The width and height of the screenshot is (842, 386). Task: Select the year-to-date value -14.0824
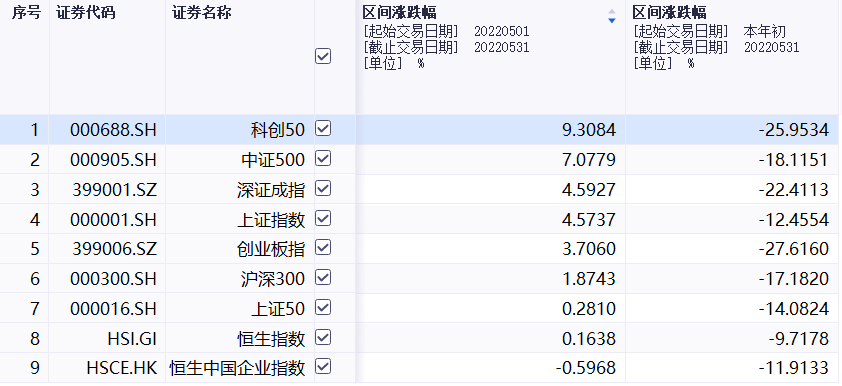[x=794, y=309]
